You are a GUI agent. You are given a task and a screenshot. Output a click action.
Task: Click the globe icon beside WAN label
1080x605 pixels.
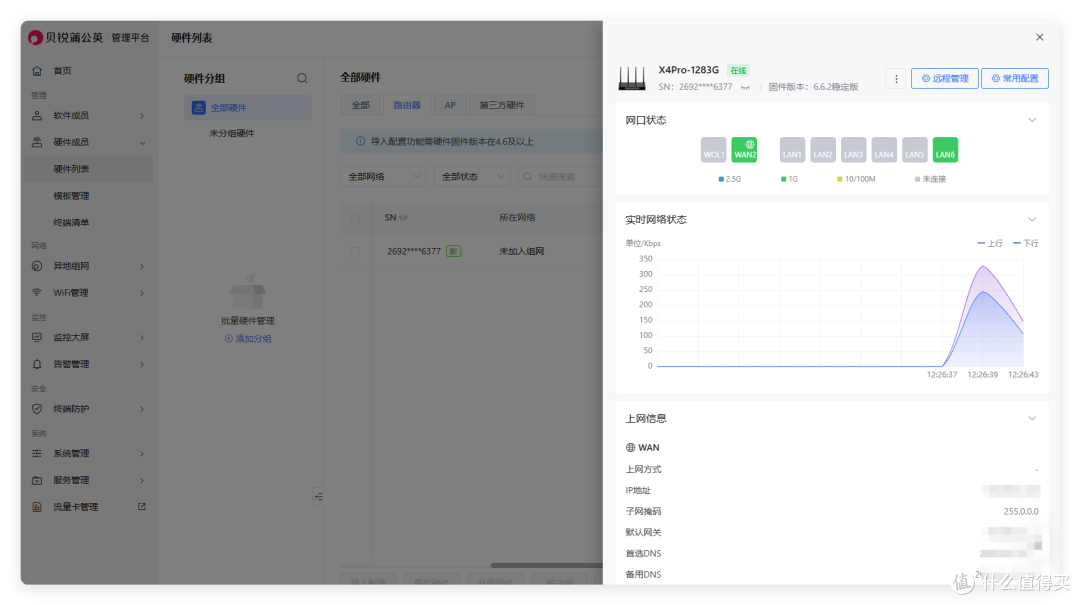point(630,448)
